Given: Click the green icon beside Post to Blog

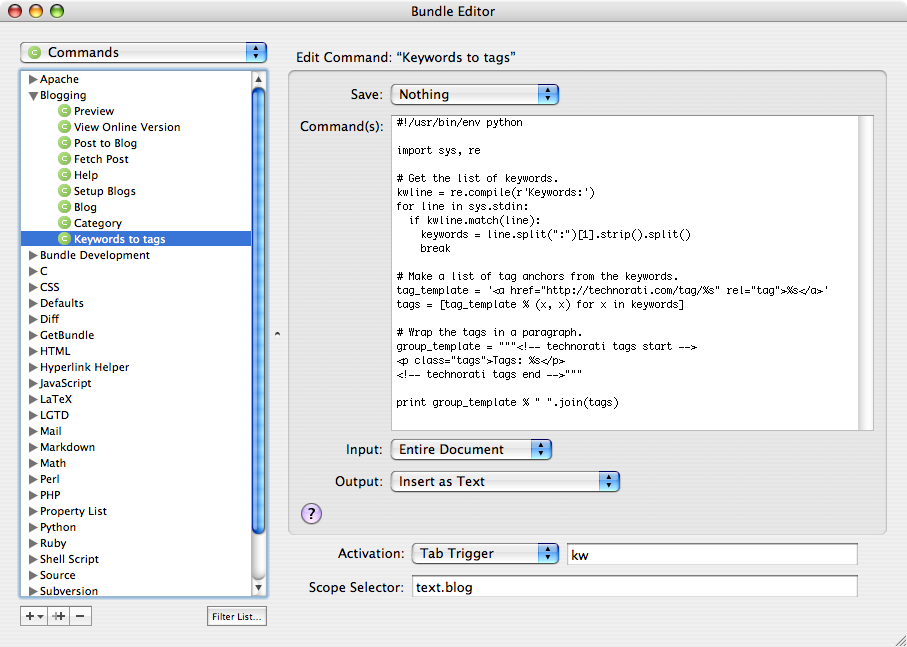Looking at the screenshot, I should point(64,143).
